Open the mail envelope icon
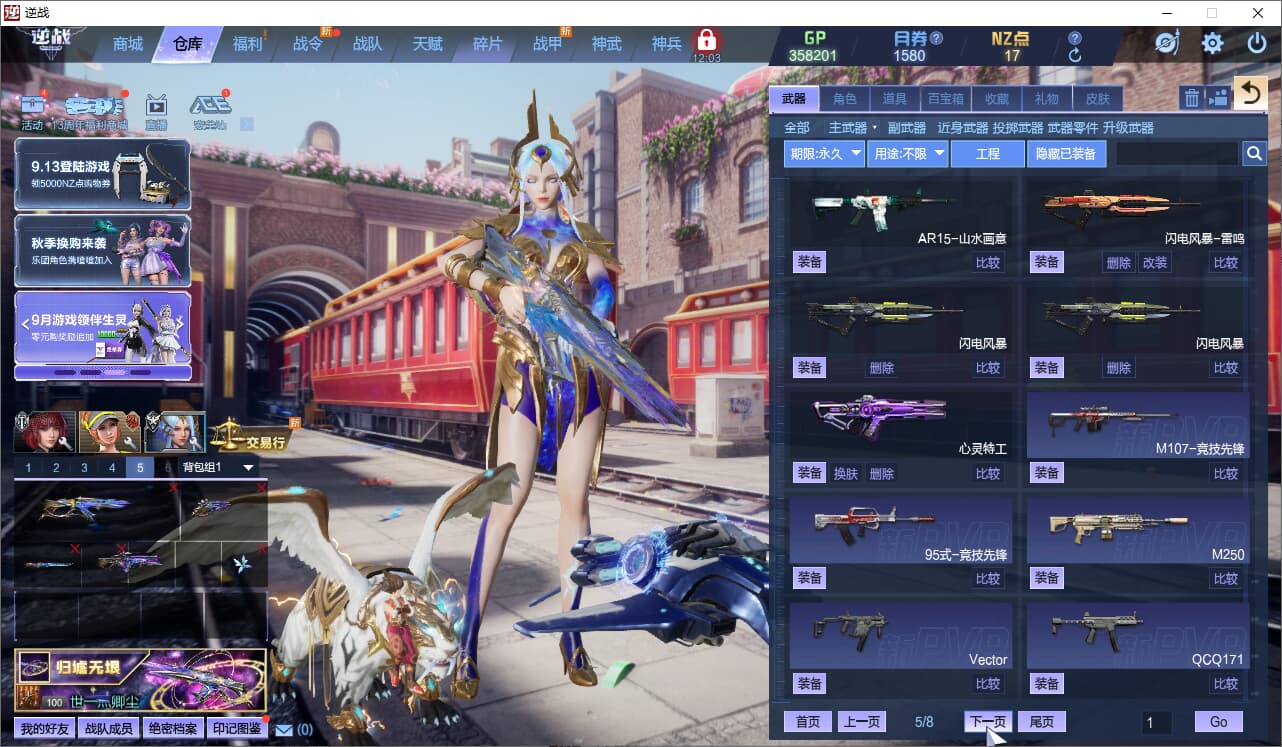 [284, 729]
